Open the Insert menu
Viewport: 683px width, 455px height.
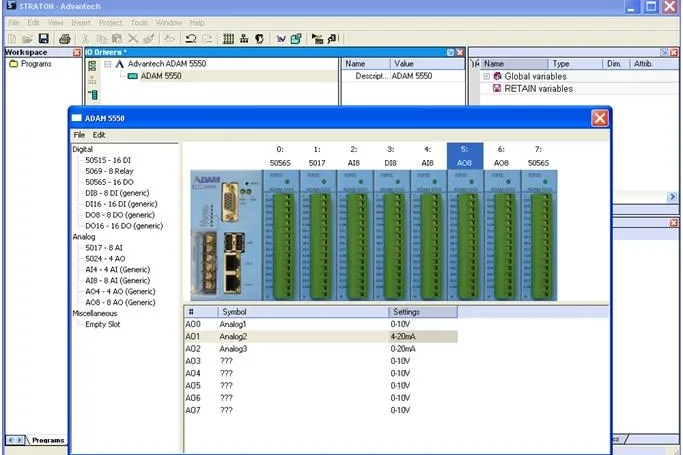(x=81, y=23)
